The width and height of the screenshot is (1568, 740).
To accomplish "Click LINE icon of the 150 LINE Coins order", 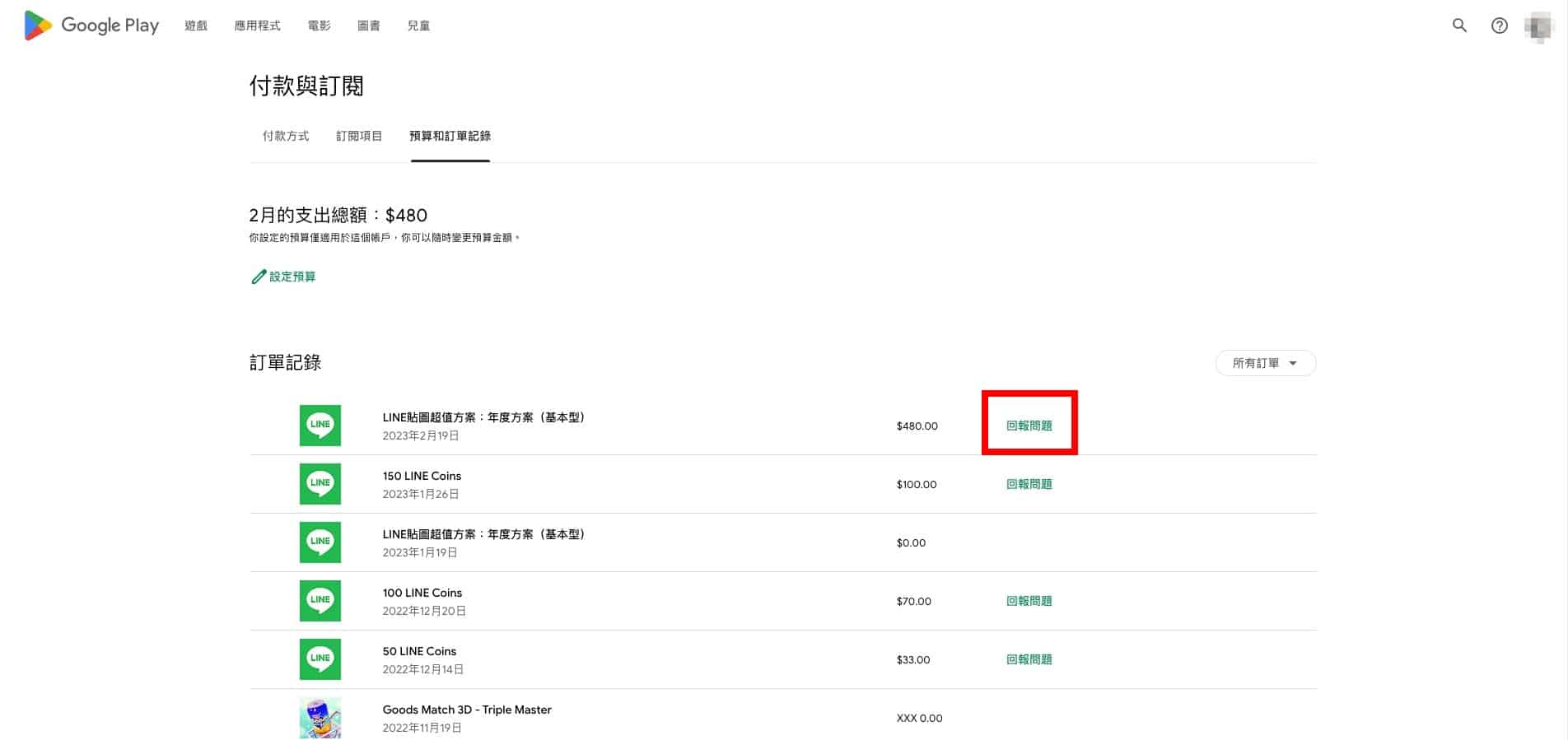I will [320, 484].
